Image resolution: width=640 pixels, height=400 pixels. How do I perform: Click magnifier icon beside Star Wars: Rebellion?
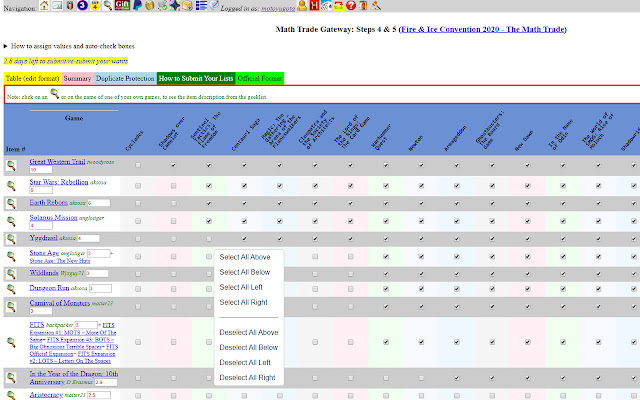click(11, 186)
